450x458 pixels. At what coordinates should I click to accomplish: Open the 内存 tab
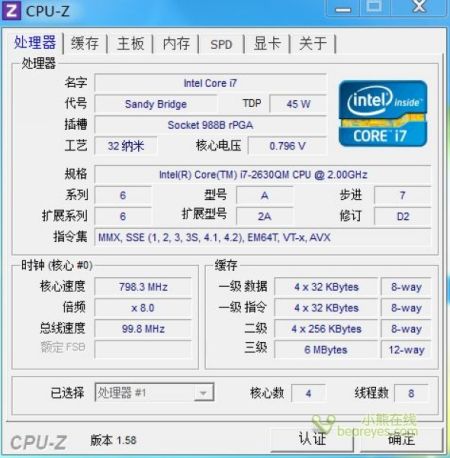pyautogui.click(x=176, y=43)
